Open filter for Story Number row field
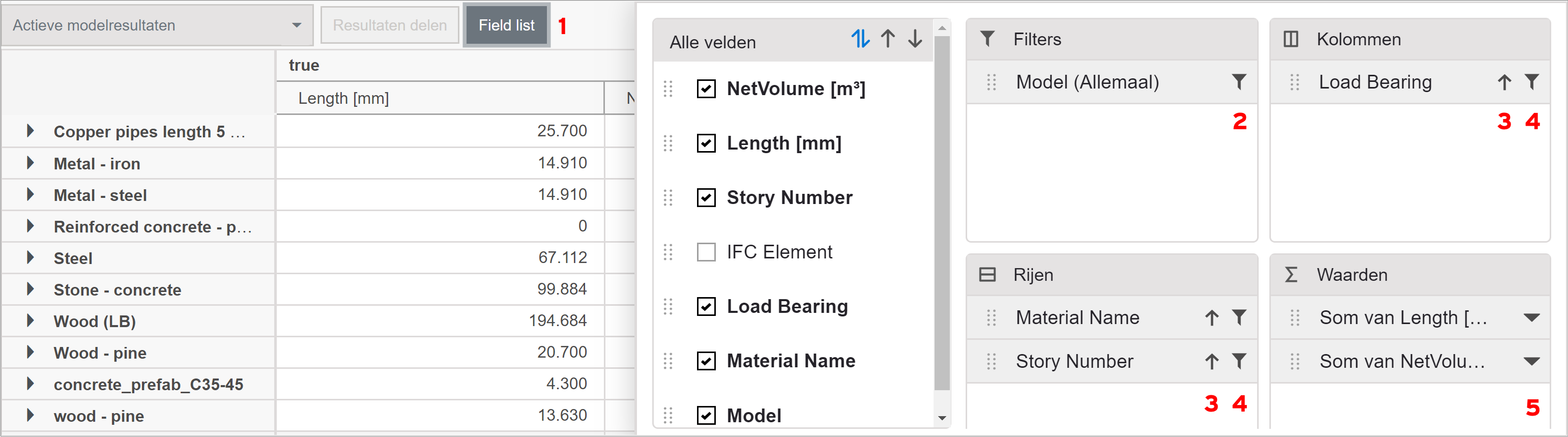The width and height of the screenshot is (1568, 437). click(x=1239, y=361)
